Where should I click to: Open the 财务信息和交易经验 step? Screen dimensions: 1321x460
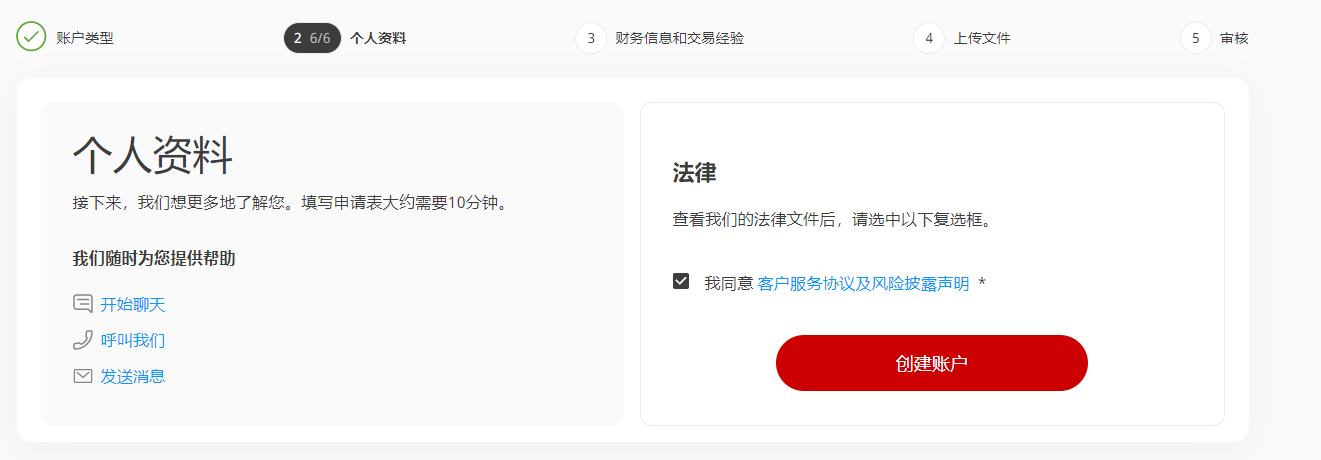680,38
